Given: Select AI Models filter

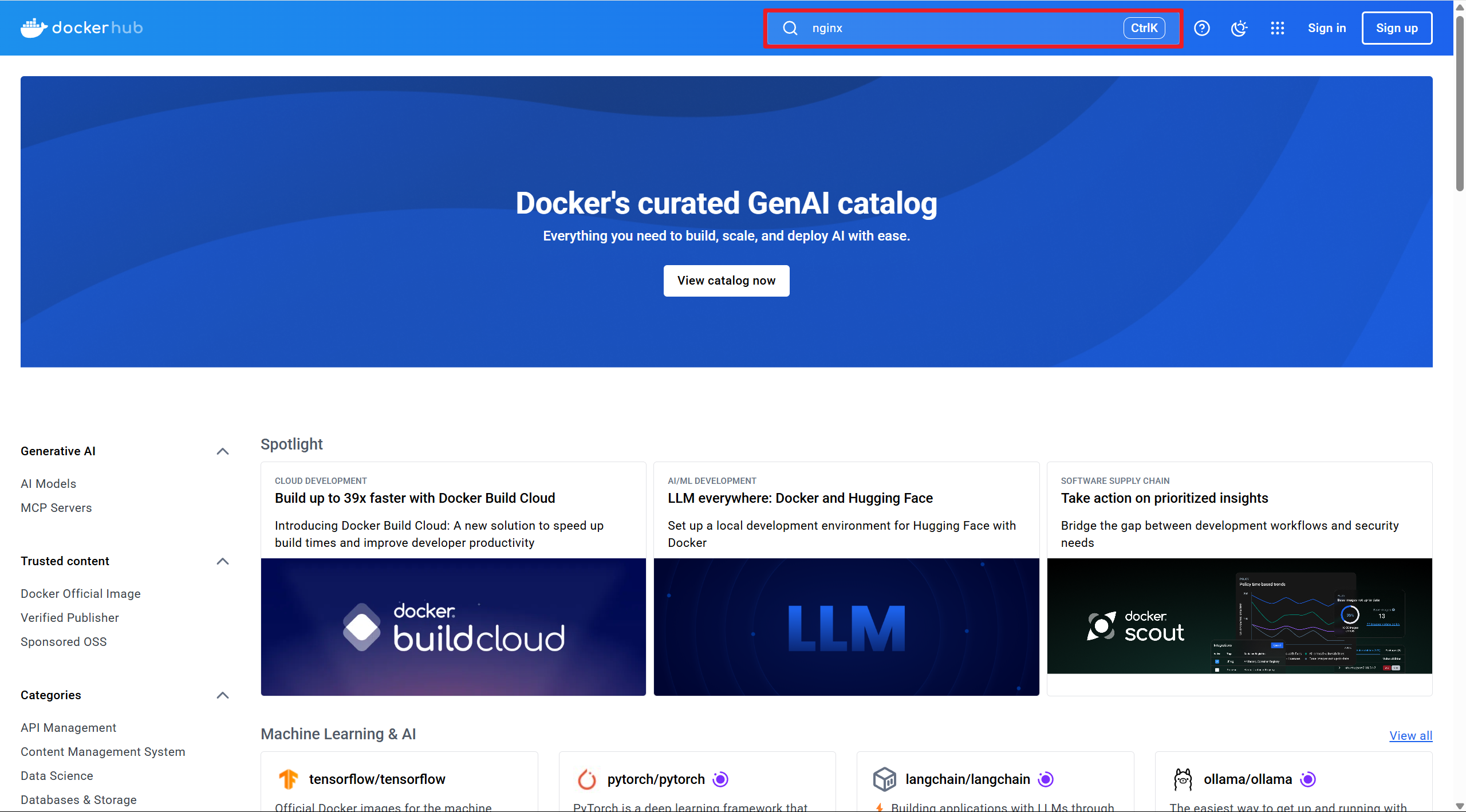Looking at the screenshot, I should [48, 484].
